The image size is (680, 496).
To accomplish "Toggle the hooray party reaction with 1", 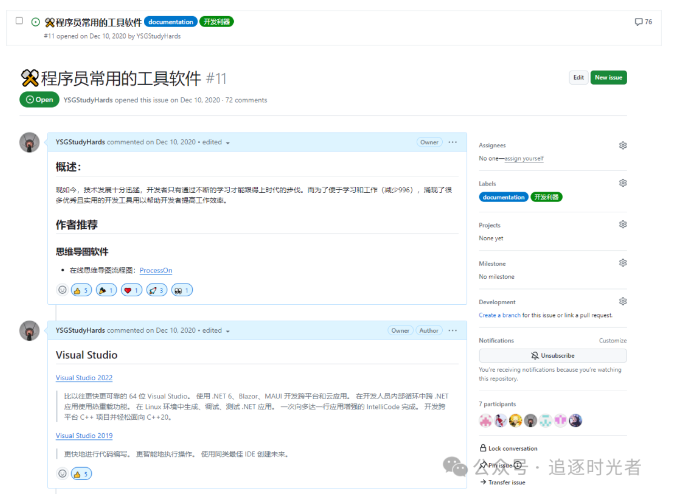I will tap(106, 290).
